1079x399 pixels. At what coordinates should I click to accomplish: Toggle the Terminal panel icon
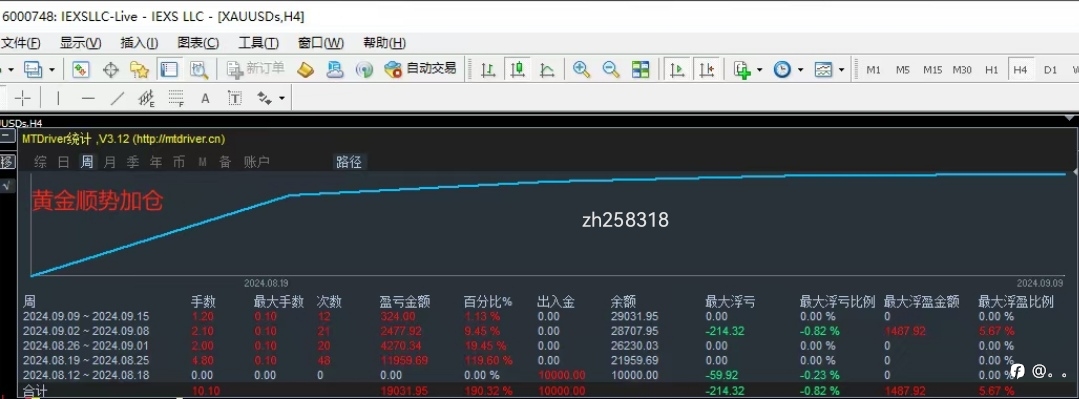pyautogui.click(x=169, y=69)
